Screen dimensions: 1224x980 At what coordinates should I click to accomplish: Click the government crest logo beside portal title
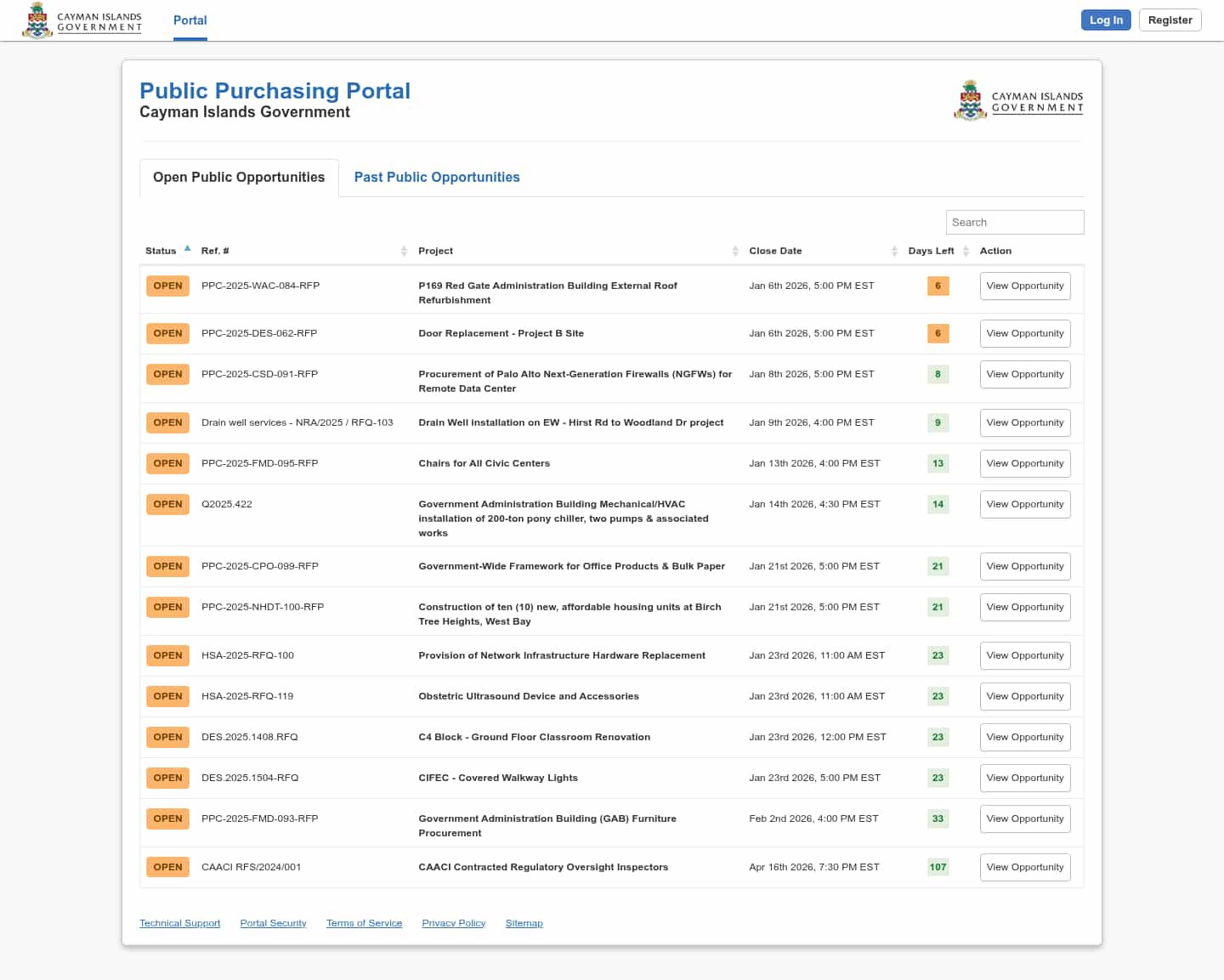point(1018,101)
